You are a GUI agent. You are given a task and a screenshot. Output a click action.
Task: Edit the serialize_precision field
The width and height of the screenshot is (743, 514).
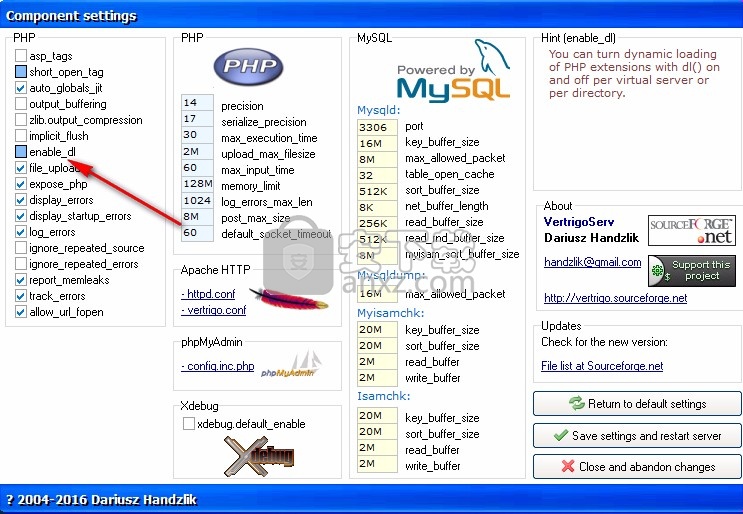pos(197,118)
